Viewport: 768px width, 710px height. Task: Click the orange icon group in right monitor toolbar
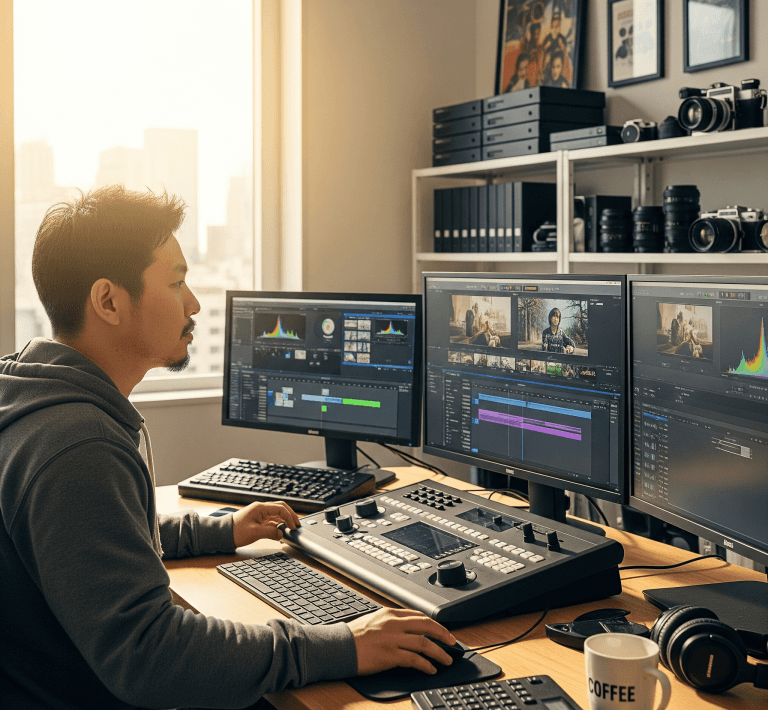[734, 295]
